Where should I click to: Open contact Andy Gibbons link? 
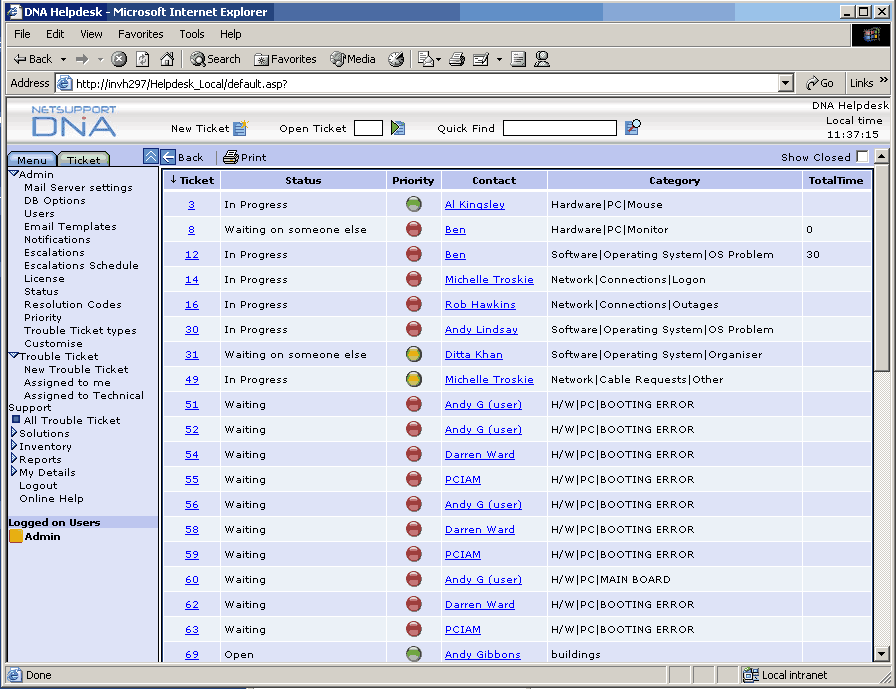point(482,655)
